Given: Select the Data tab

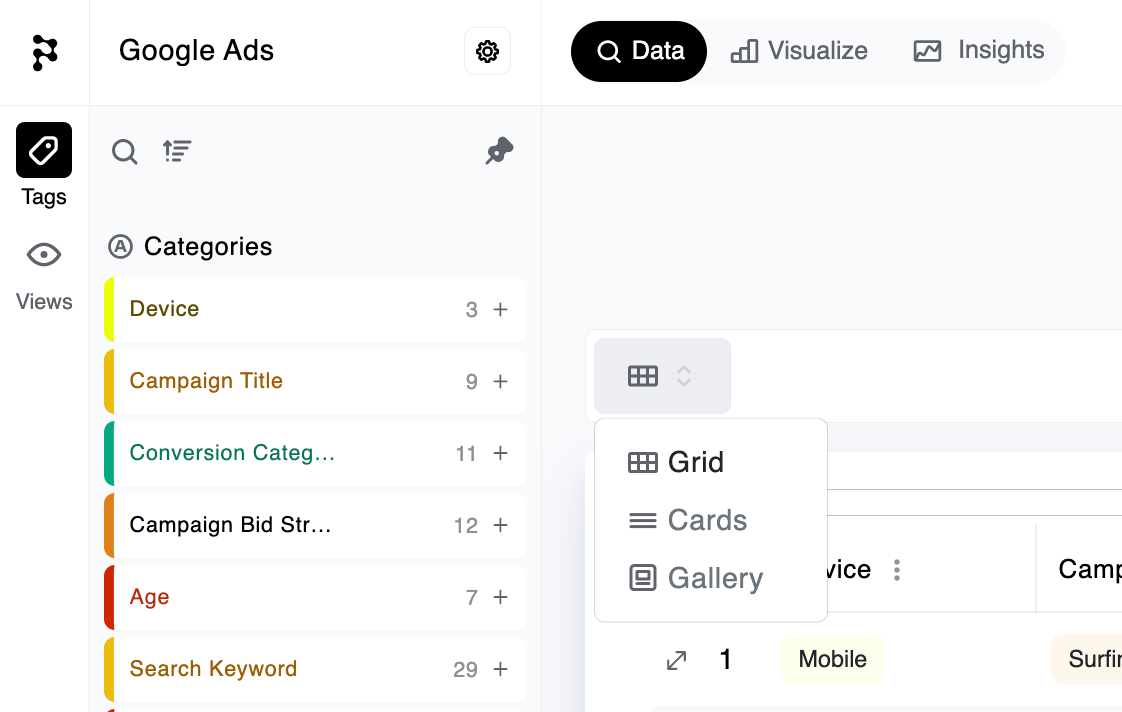Looking at the screenshot, I should coord(639,51).
